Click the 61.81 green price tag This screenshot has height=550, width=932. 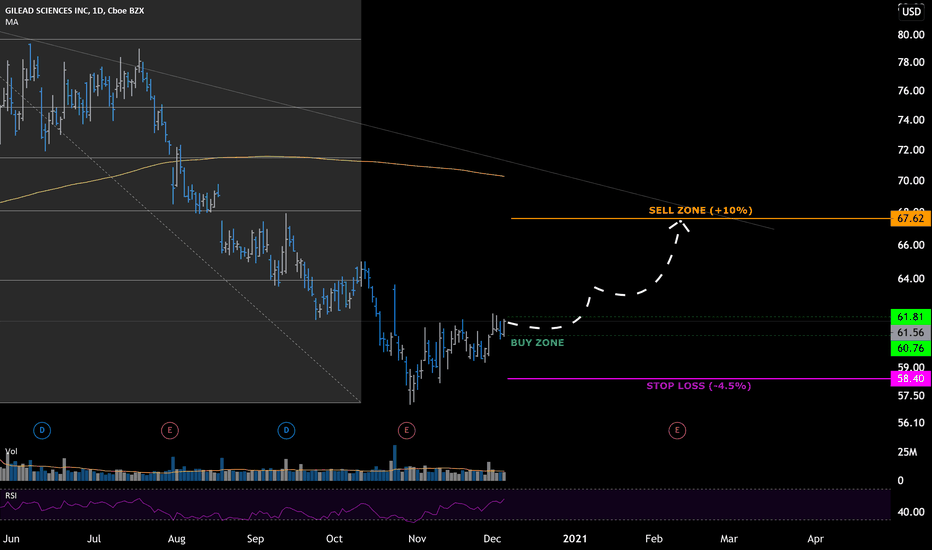point(911,317)
